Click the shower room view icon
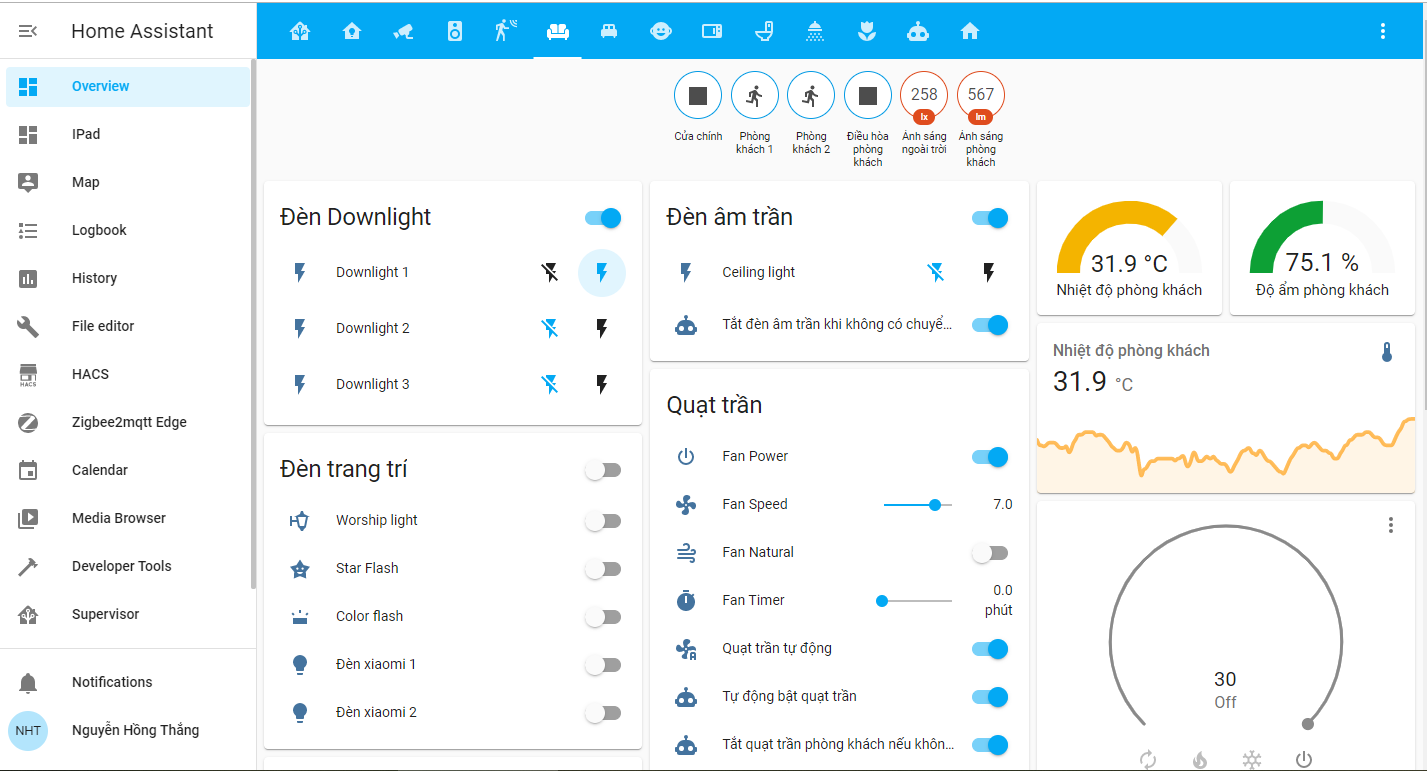1427x771 pixels. pos(816,31)
